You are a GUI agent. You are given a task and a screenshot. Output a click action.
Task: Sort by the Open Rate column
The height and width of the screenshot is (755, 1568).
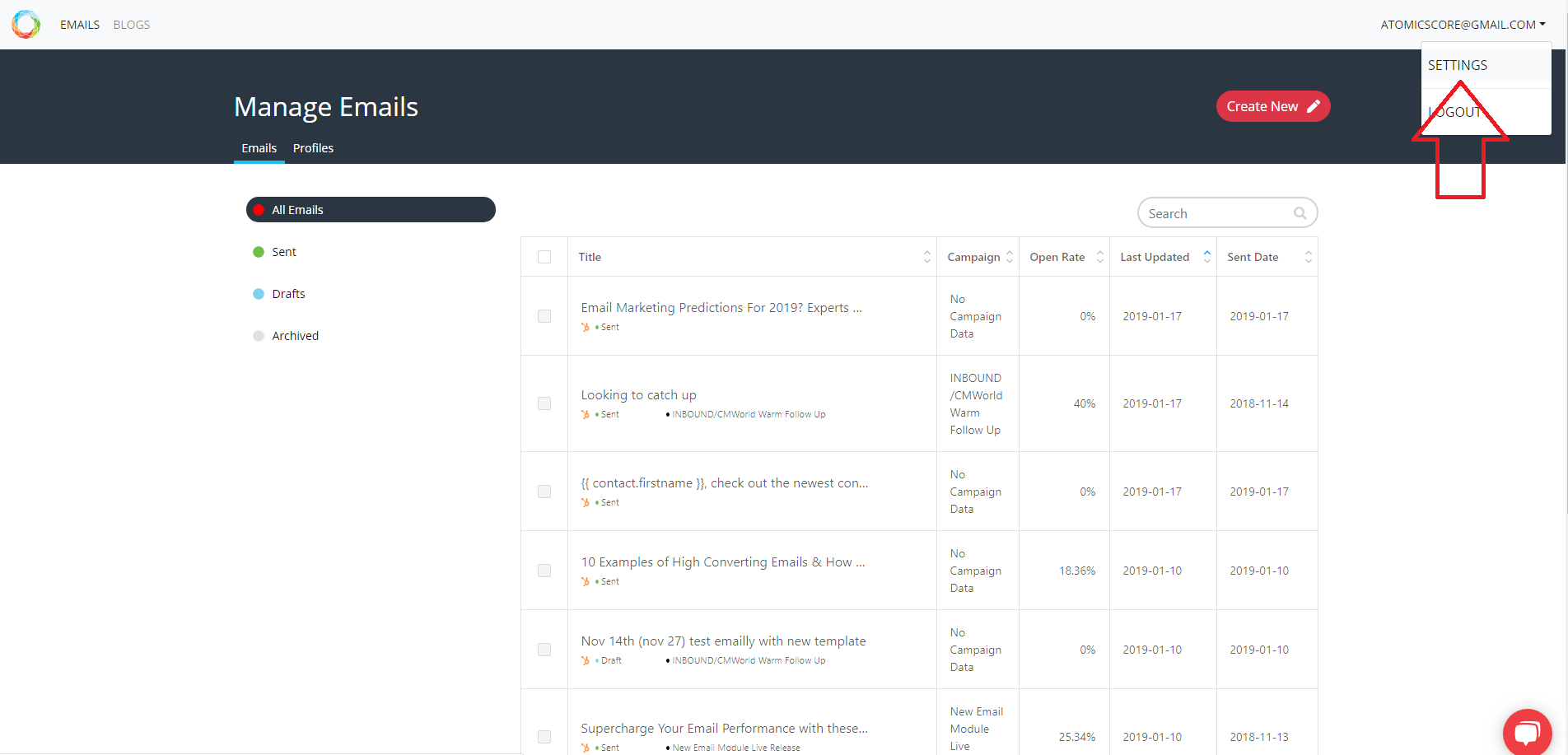pos(1099,257)
